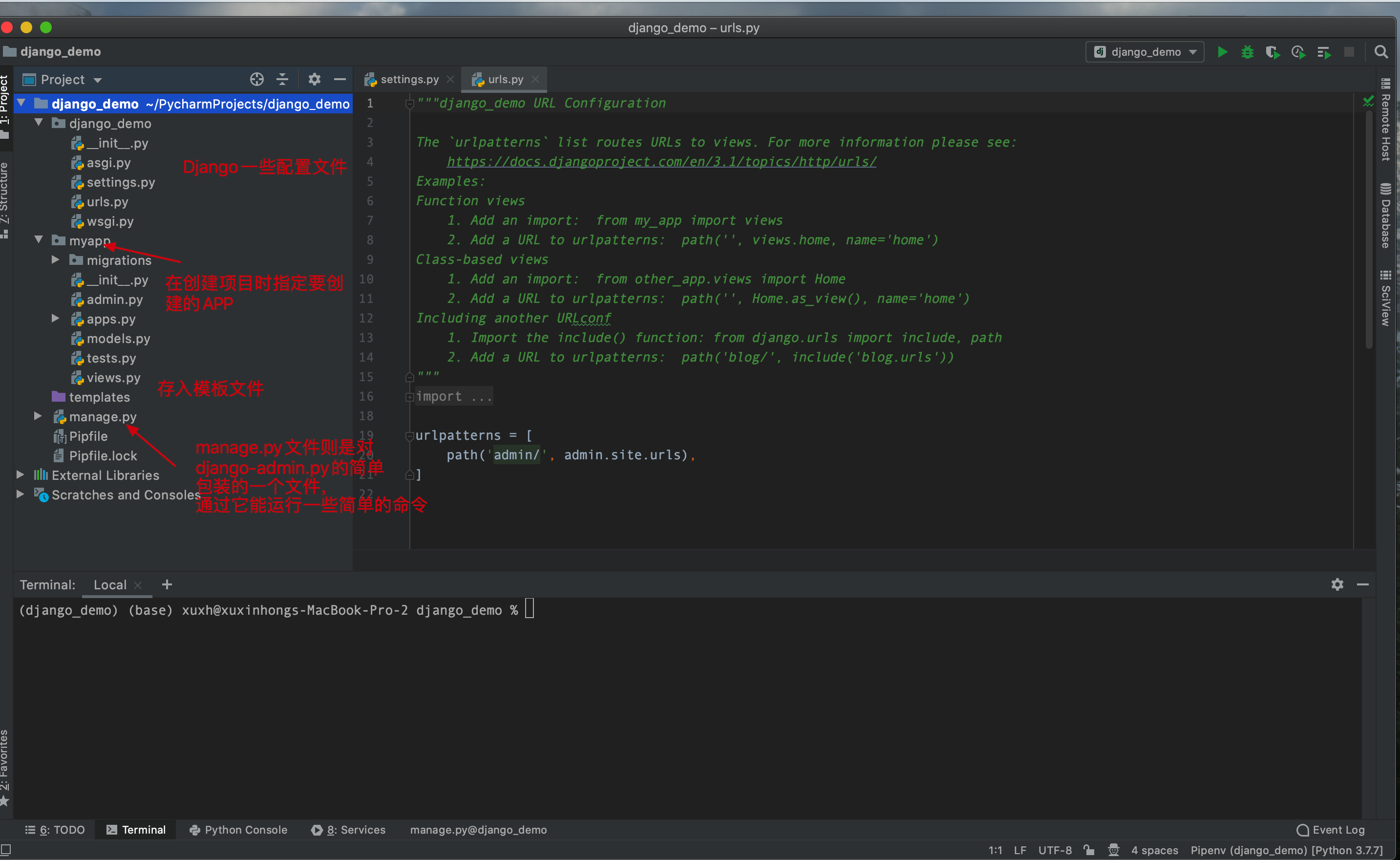
Task: Open the SciView tool window
Action: pyautogui.click(x=1386, y=298)
